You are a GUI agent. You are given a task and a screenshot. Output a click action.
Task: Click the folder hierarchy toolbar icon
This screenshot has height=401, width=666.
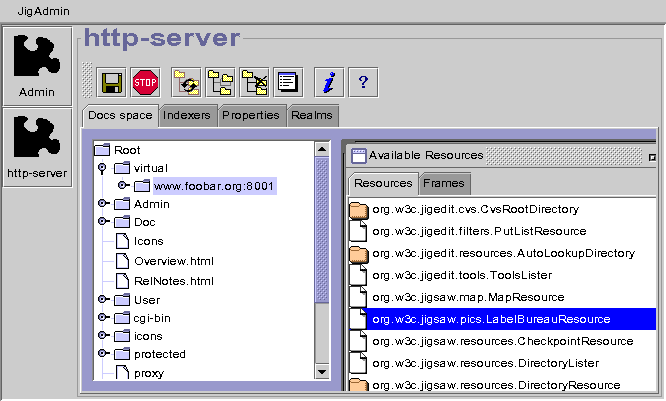click(x=221, y=81)
